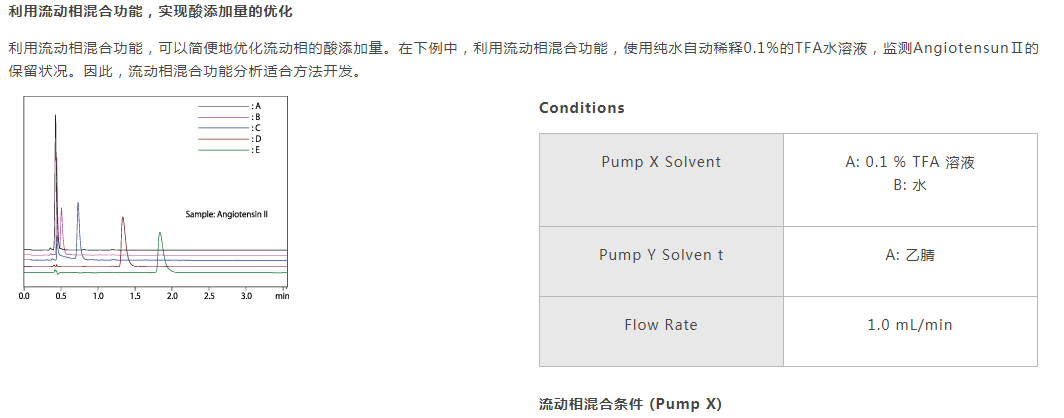
Task: Click the green peak near 1.8 min
Action: tap(160, 250)
